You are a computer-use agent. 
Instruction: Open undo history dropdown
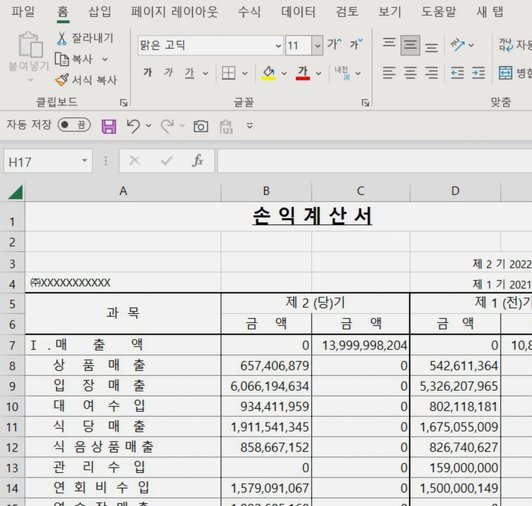(149, 126)
